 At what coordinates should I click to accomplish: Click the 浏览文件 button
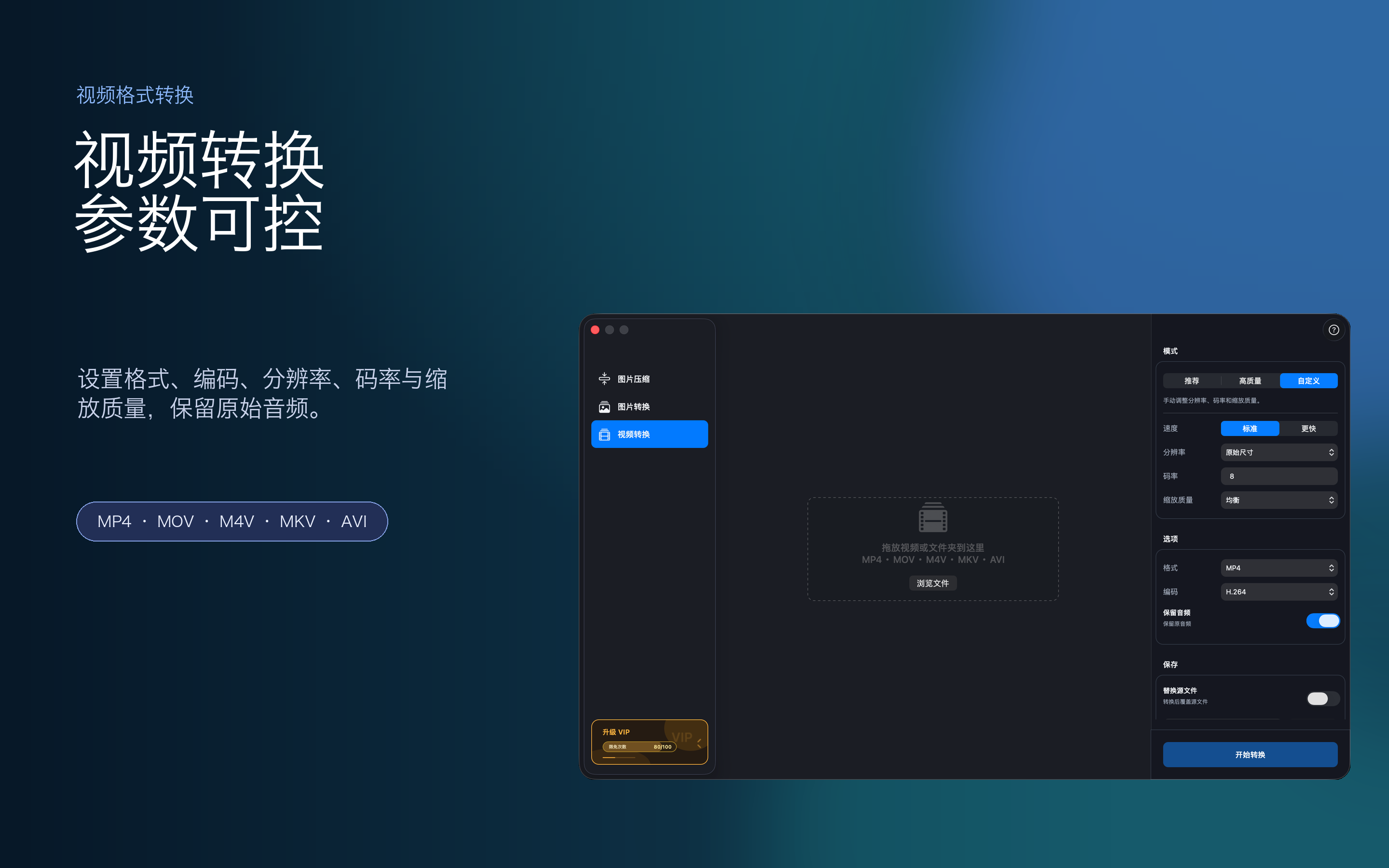click(933, 583)
